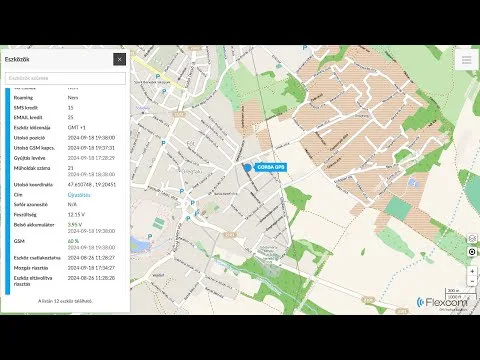
Task: Select the blue device marker on map
Action: (247, 168)
